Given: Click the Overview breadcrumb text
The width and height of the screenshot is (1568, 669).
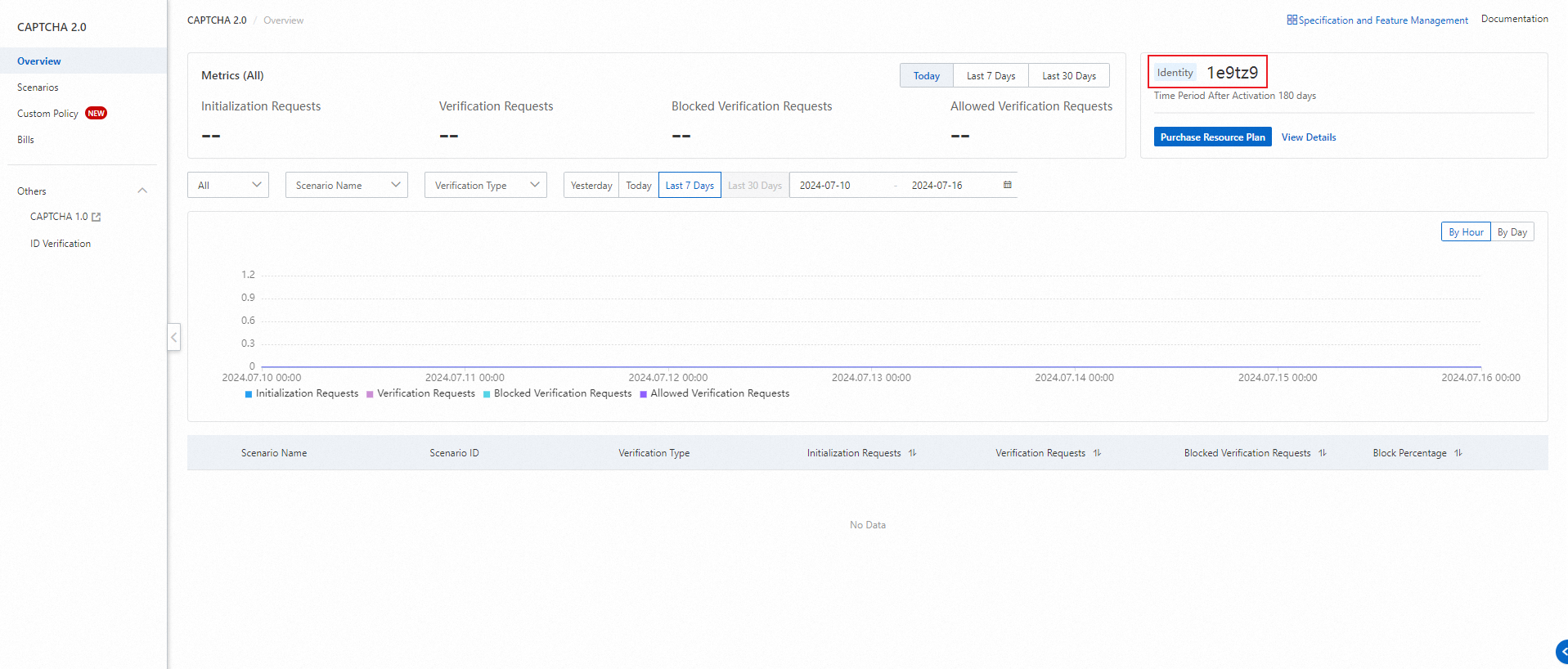Looking at the screenshot, I should point(283,20).
